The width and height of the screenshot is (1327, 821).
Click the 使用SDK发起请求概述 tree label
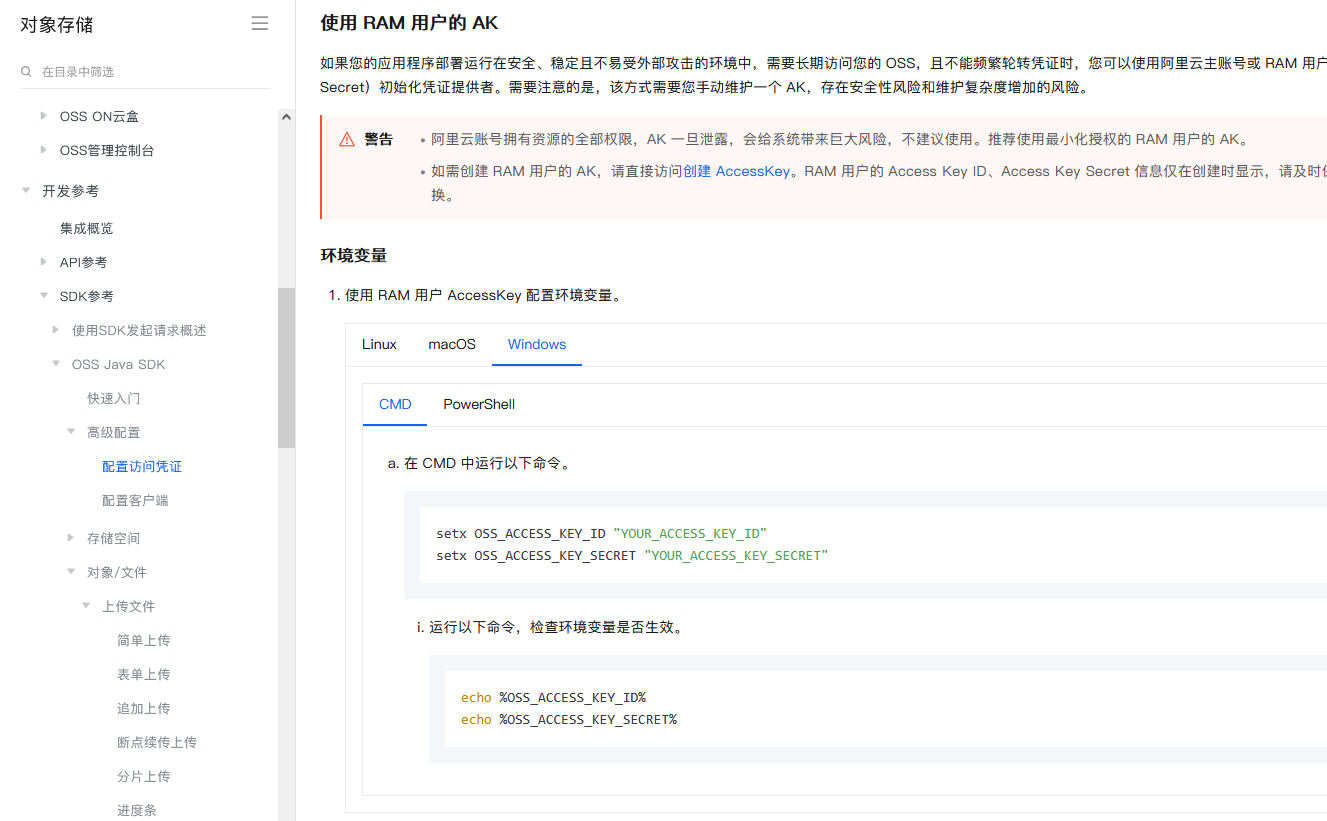tap(139, 330)
